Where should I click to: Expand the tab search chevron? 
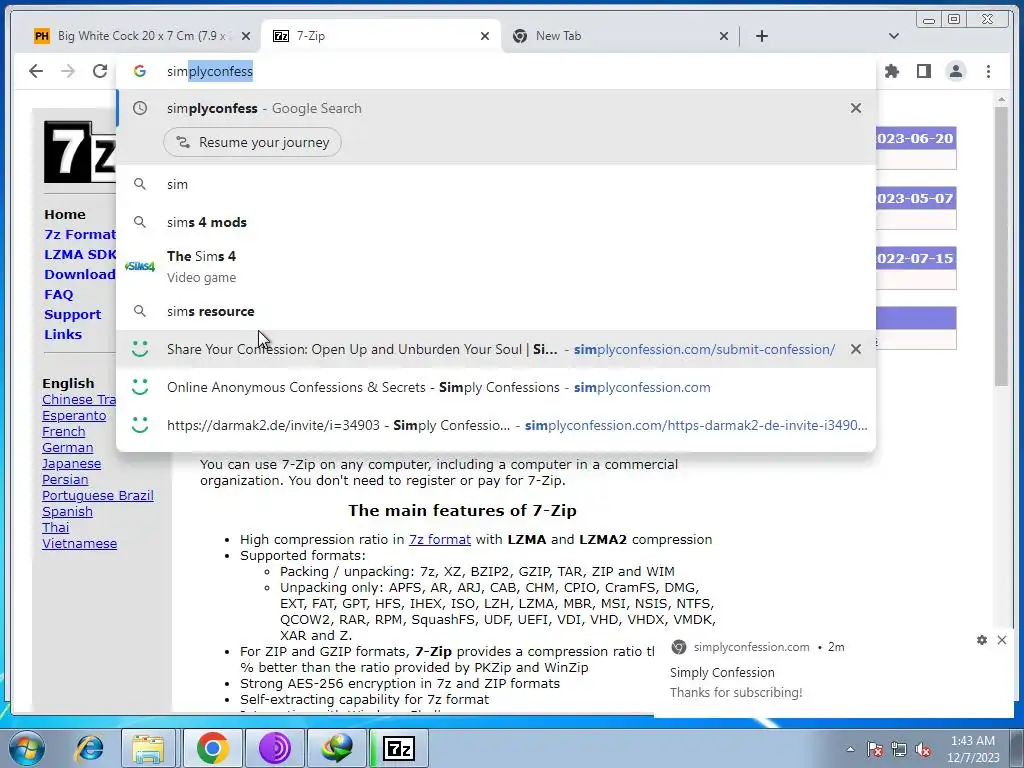(x=893, y=36)
